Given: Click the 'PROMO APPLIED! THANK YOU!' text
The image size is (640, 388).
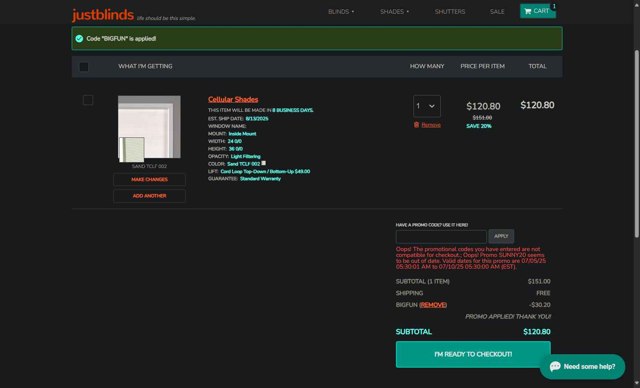Looking at the screenshot, I should coord(508,317).
